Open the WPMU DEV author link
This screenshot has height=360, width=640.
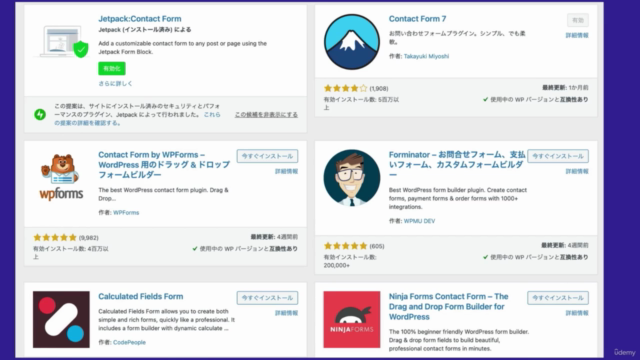coord(419,221)
